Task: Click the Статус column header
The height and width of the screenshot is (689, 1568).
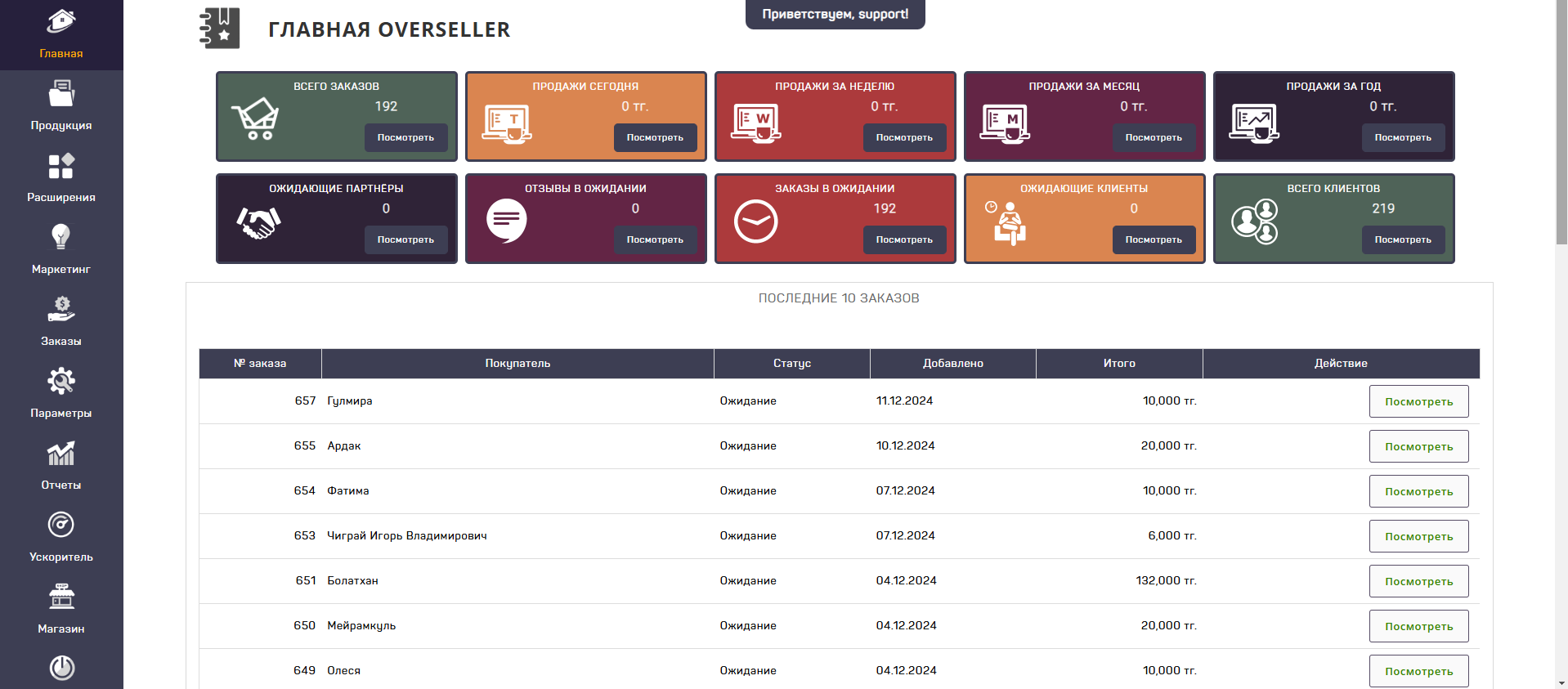Action: [791, 364]
